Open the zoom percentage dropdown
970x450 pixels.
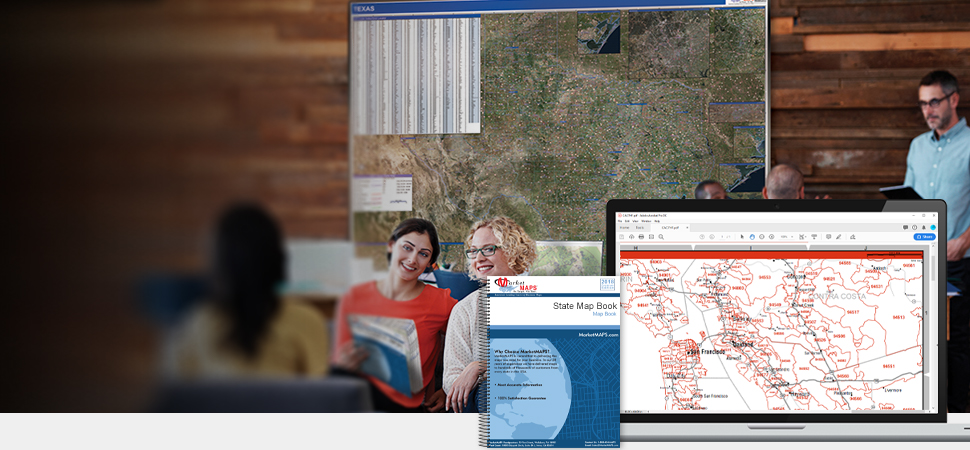pyautogui.click(x=787, y=236)
